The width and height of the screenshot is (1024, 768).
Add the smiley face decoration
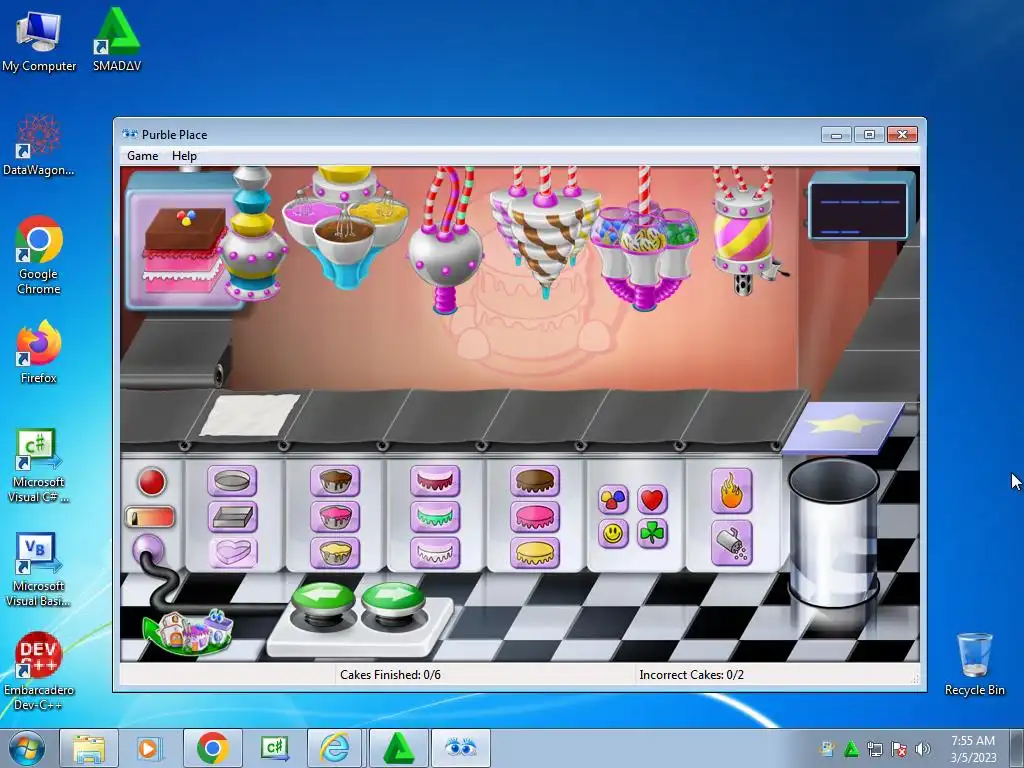click(613, 534)
